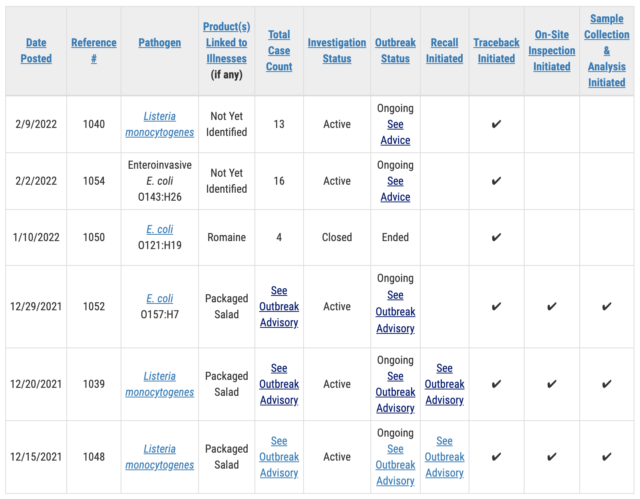The image size is (640, 499).
Task: Click Product(s) Linked to Illnesses header
Action: (x=227, y=42)
